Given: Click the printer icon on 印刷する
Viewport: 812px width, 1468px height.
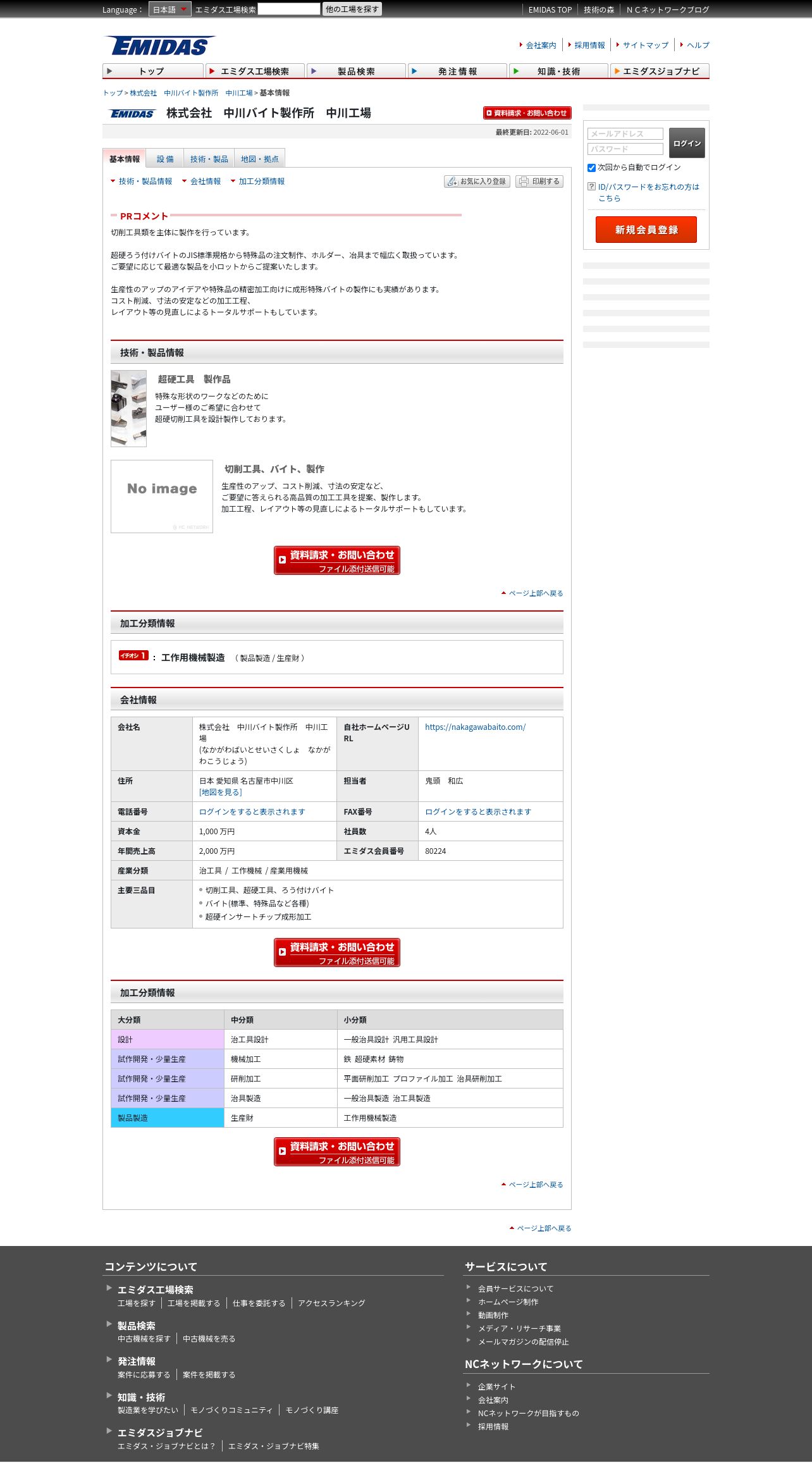Looking at the screenshot, I should (524, 182).
